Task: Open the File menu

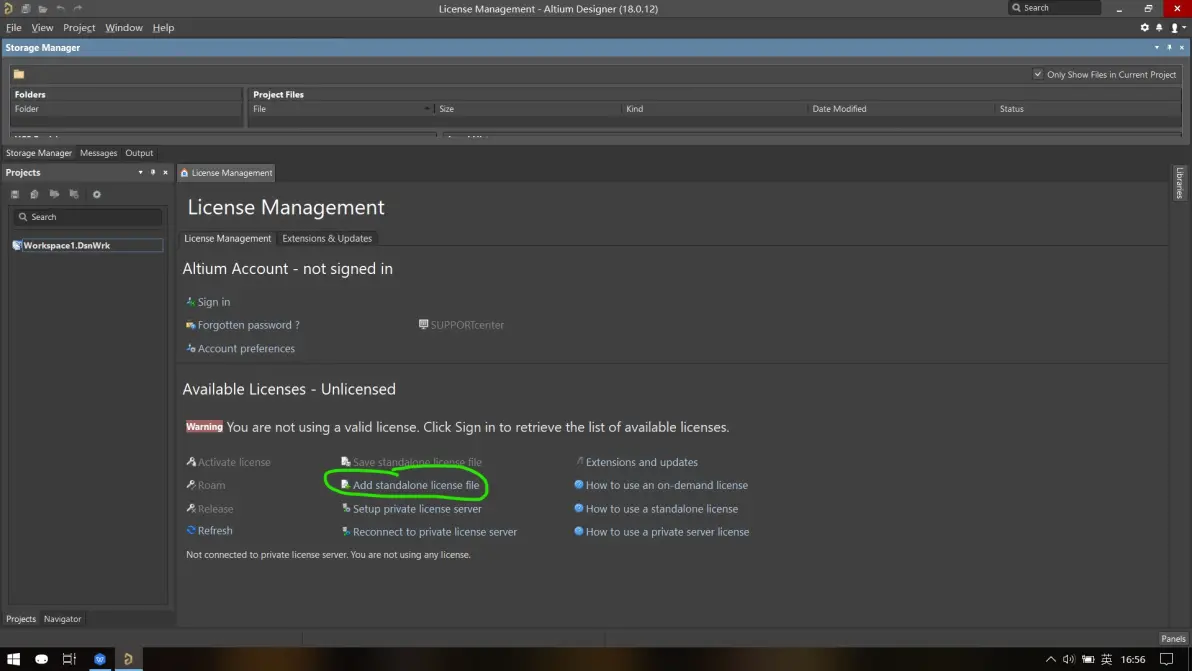Action: click(x=14, y=27)
